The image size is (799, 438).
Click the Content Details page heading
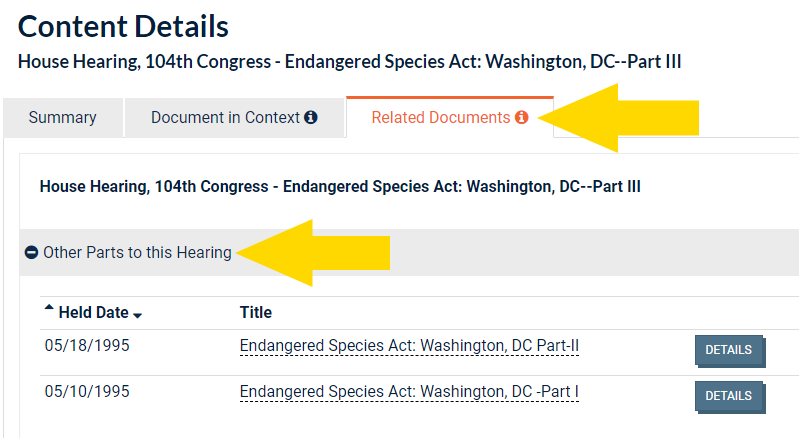pos(123,27)
